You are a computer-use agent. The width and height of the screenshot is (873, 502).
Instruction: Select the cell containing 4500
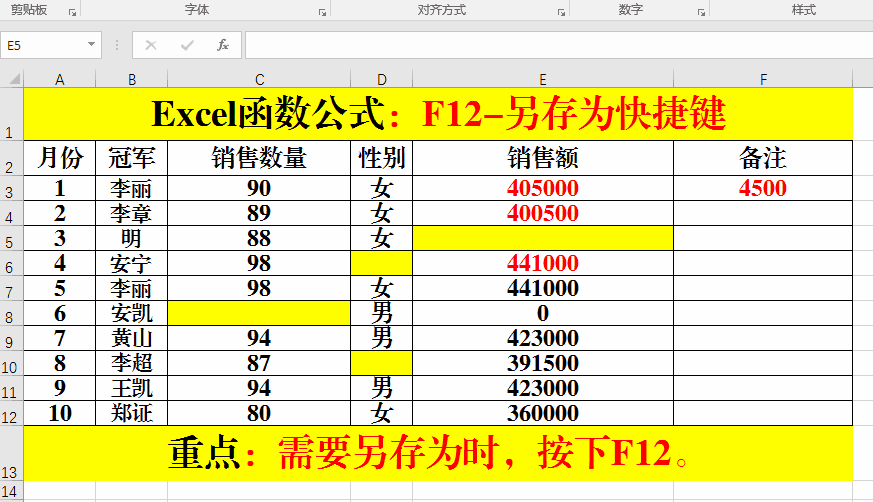[x=763, y=188]
